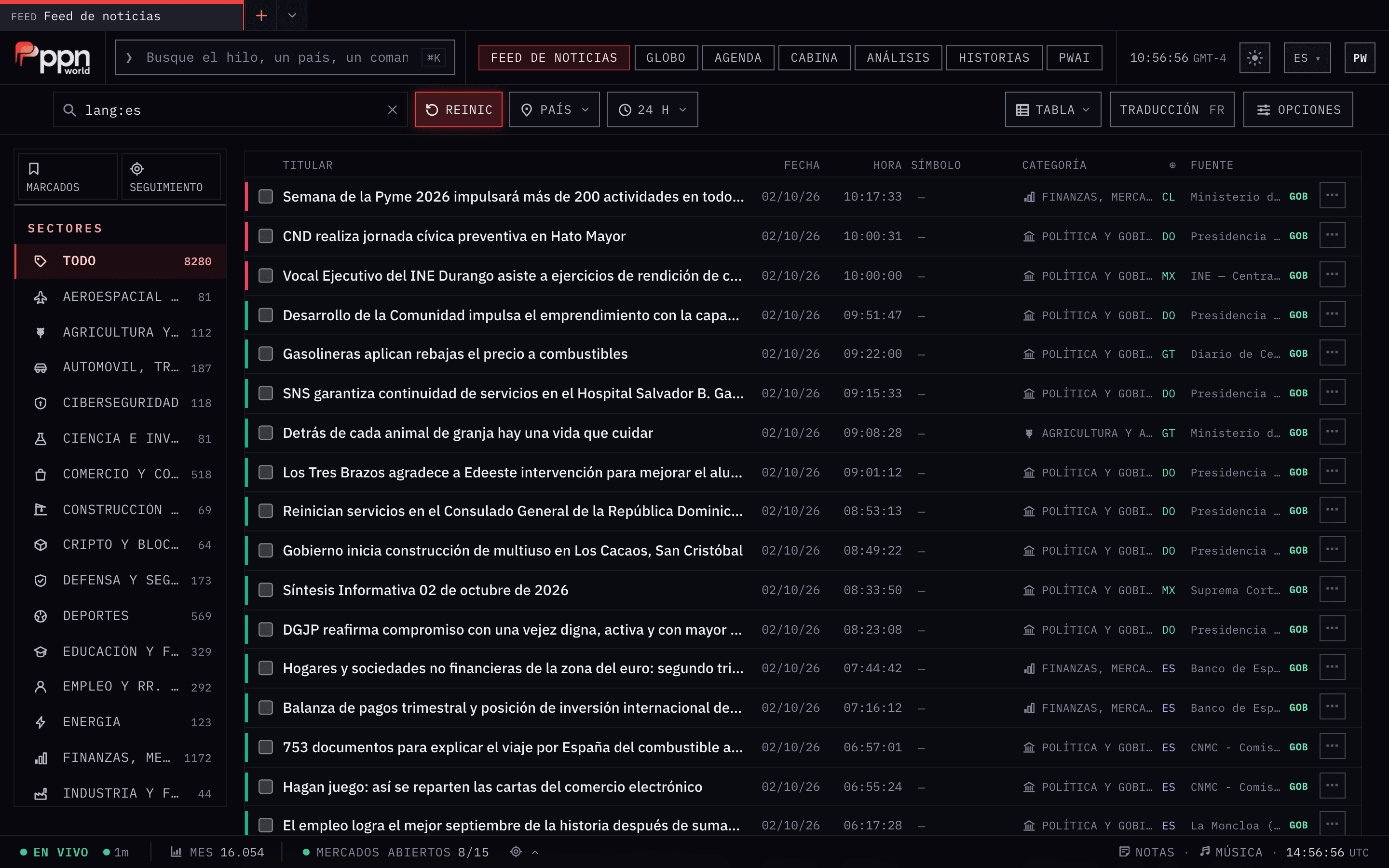Switch to the Cabina tab
Viewport: 1389px width, 868px height.
tap(814, 58)
